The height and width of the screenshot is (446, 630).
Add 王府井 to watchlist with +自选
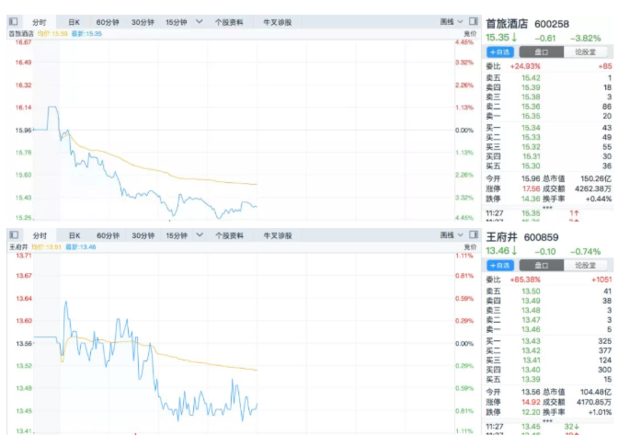(500, 265)
